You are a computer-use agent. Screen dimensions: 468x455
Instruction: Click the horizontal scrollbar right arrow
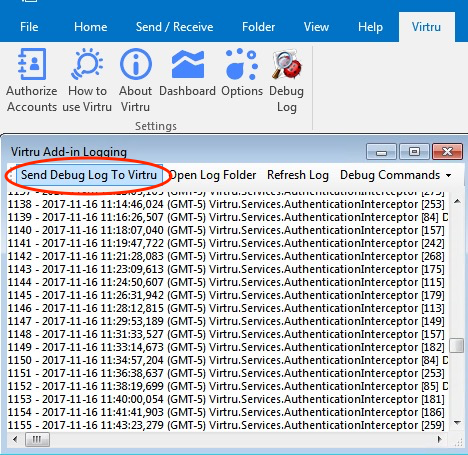[x=440, y=440]
